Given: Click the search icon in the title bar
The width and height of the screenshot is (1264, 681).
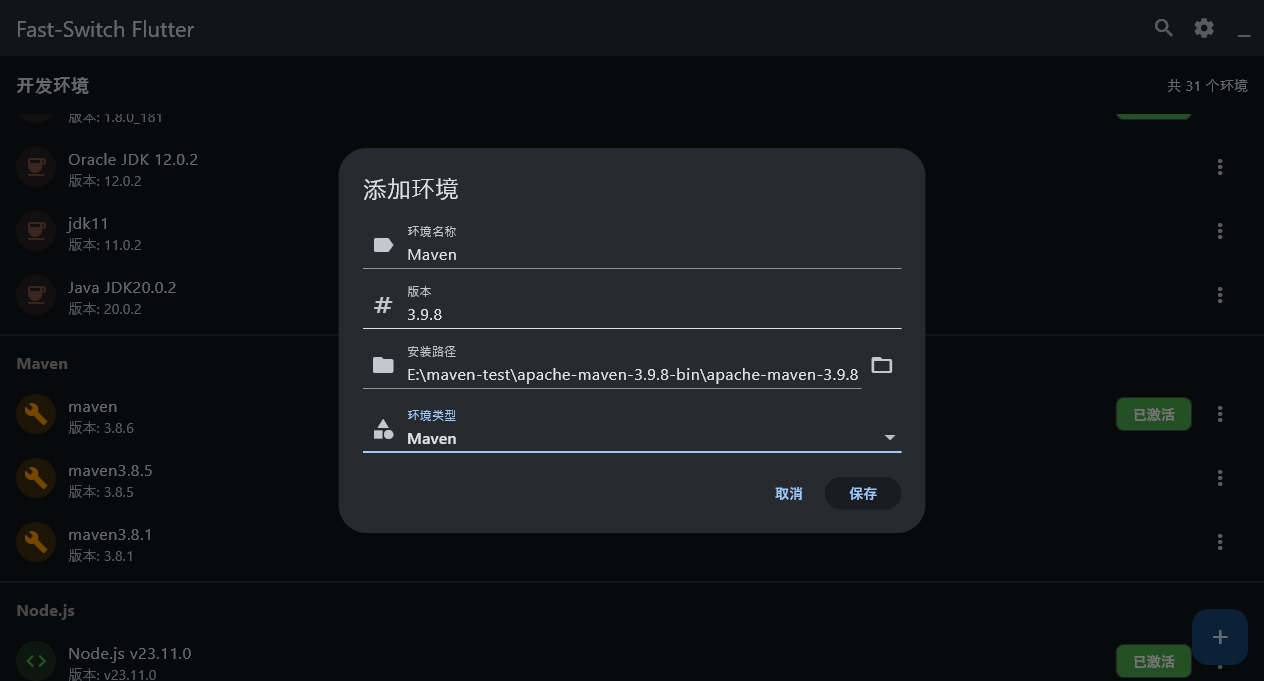Looking at the screenshot, I should click(x=1163, y=28).
